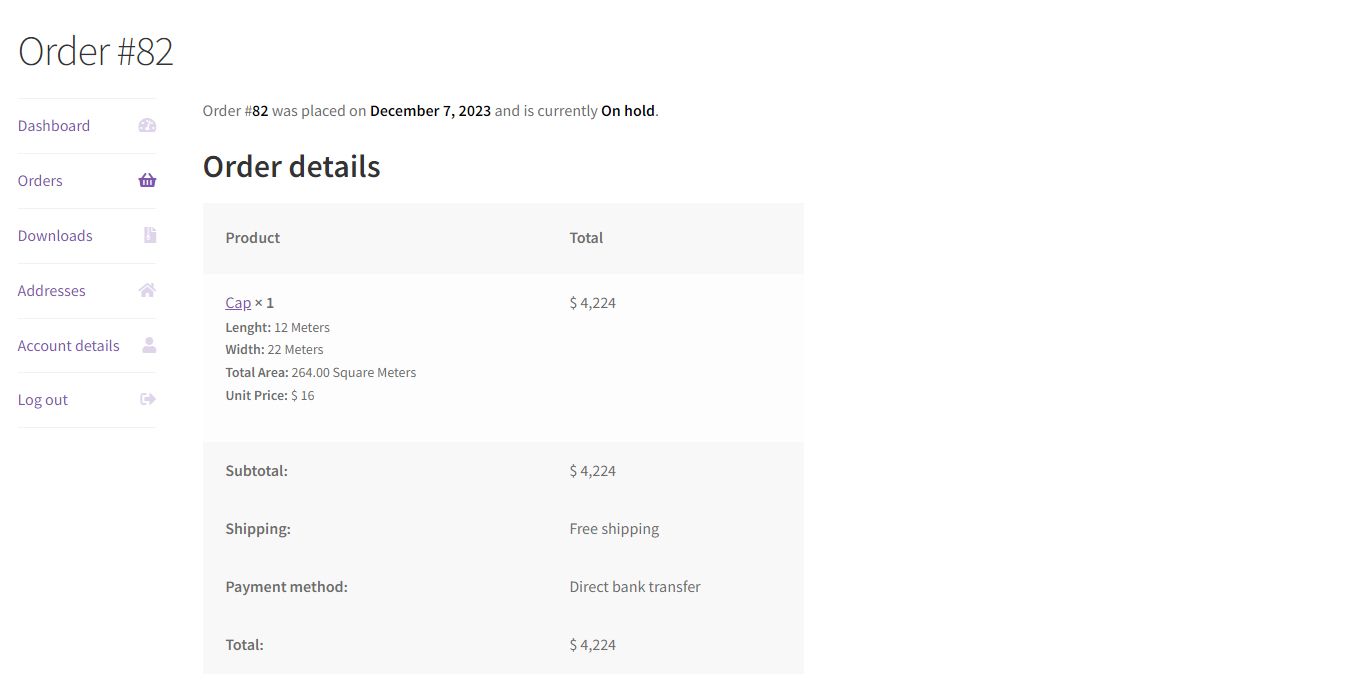Click the Downloads file icon
This screenshot has width=1364, height=682.
pyautogui.click(x=149, y=235)
